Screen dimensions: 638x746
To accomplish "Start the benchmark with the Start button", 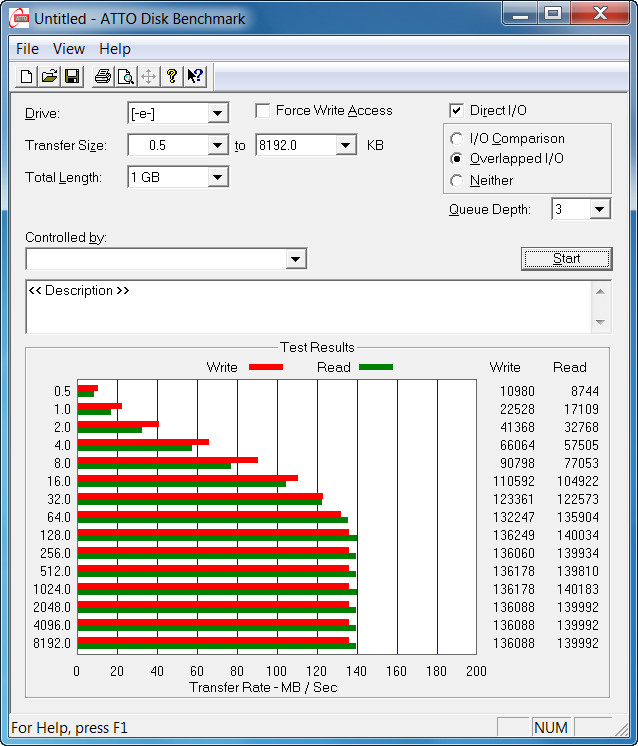I will 567,259.
